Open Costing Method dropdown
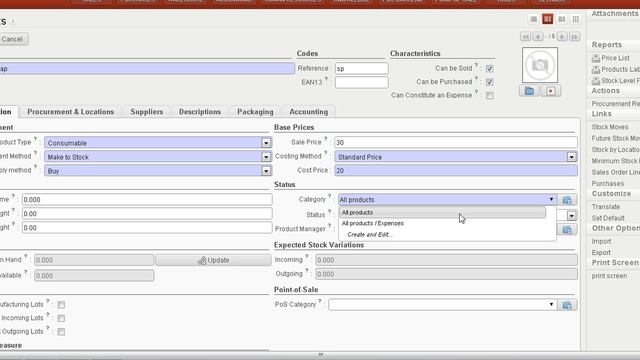640x360 pixels. tap(571, 157)
